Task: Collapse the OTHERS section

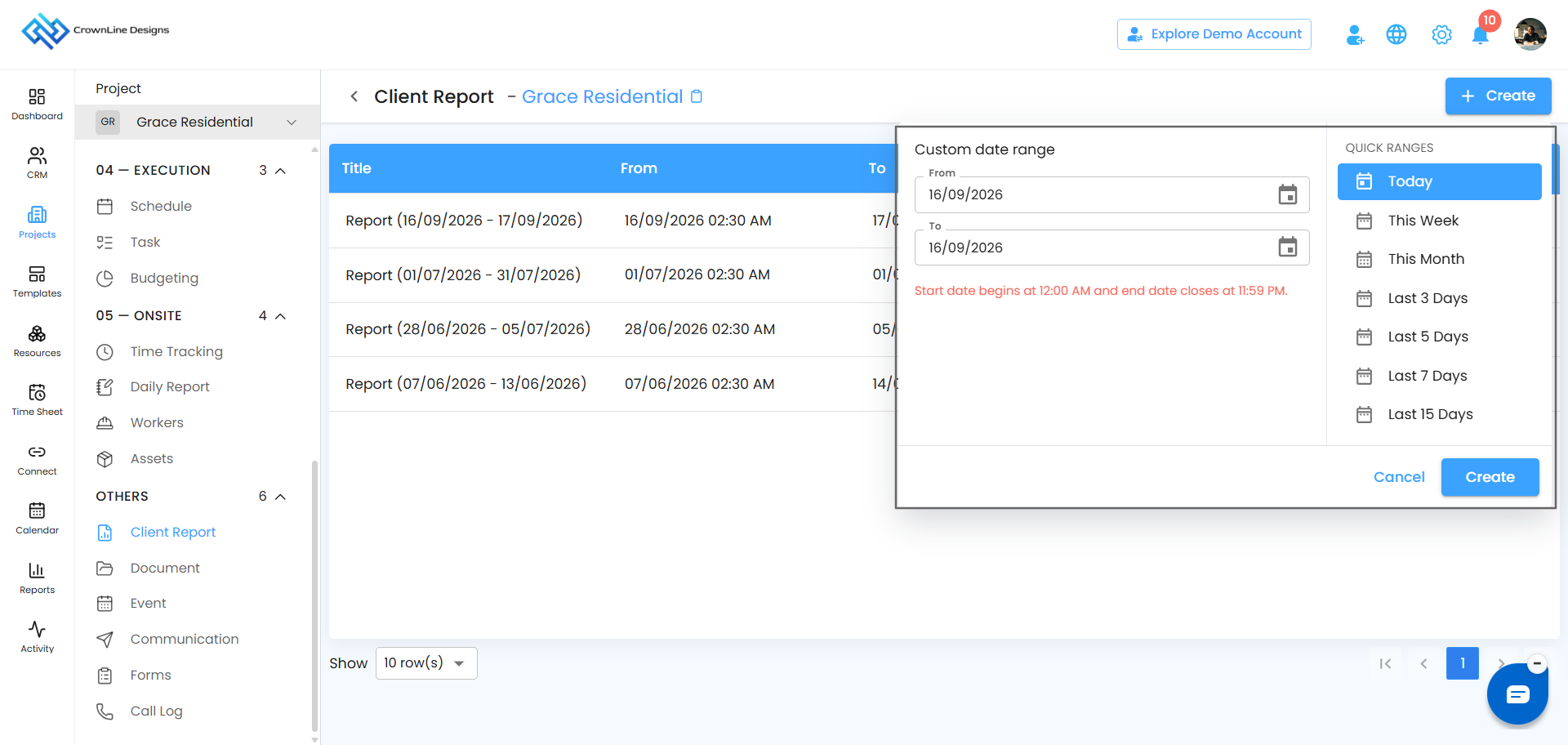Action: tap(280, 497)
